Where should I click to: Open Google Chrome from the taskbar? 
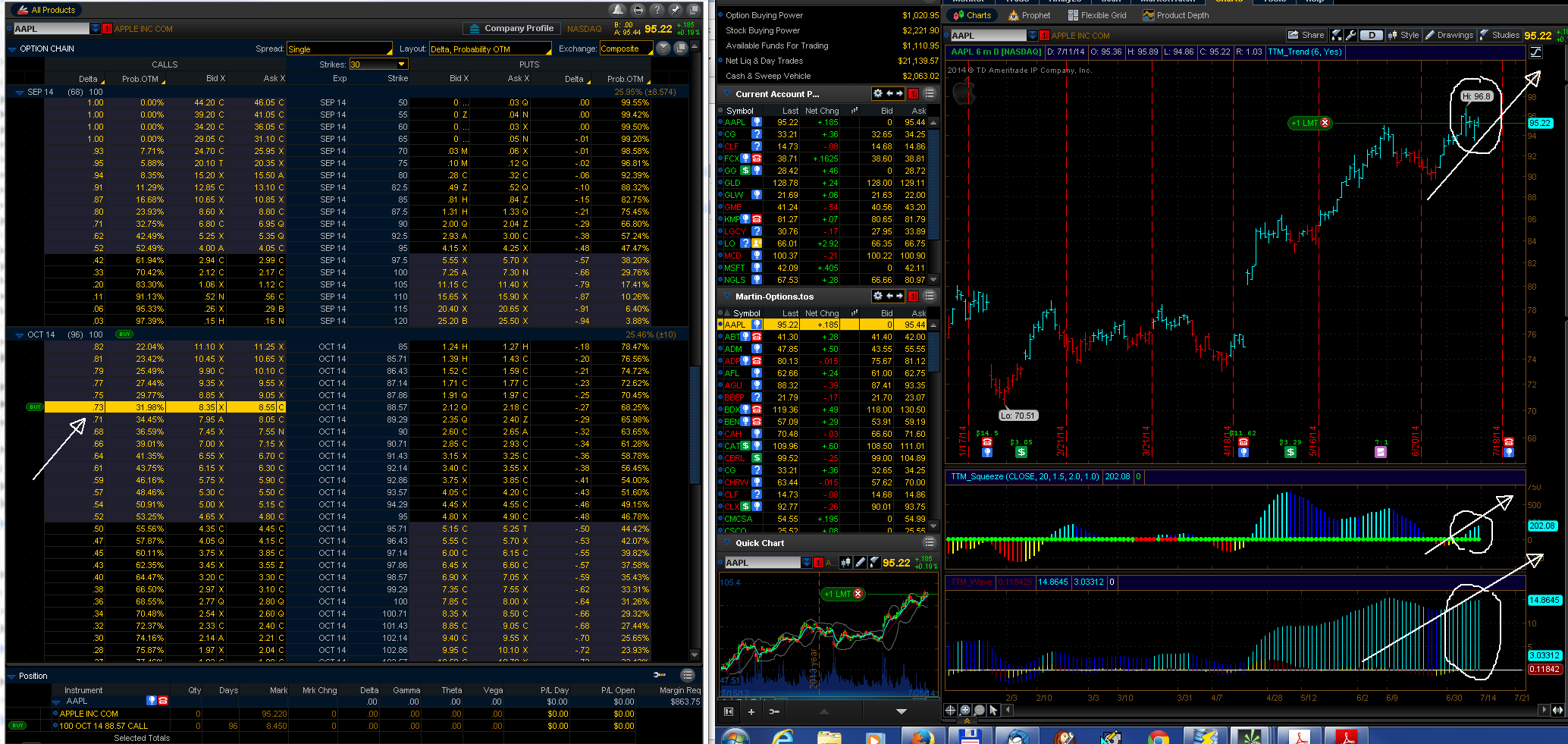click(x=1158, y=736)
